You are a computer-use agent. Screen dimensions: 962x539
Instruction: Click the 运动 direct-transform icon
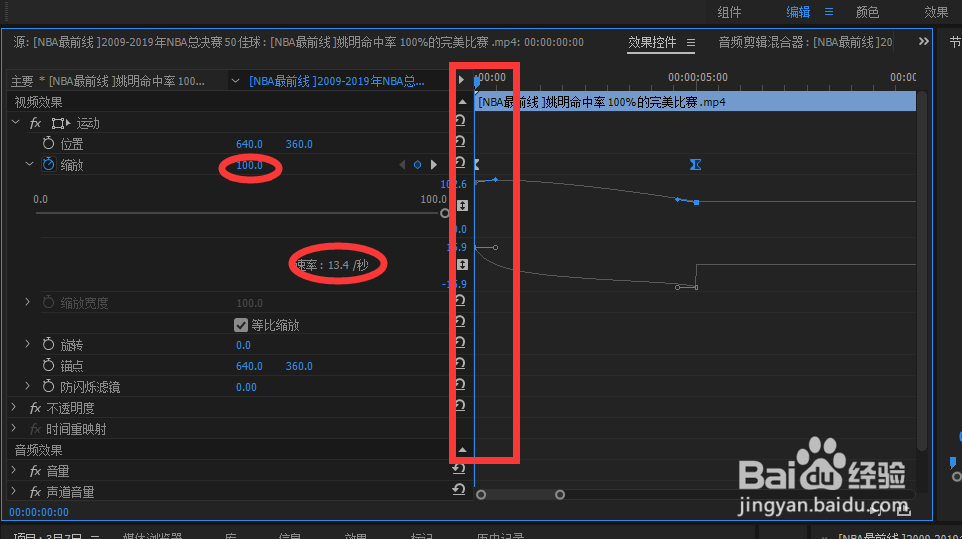coord(61,123)
